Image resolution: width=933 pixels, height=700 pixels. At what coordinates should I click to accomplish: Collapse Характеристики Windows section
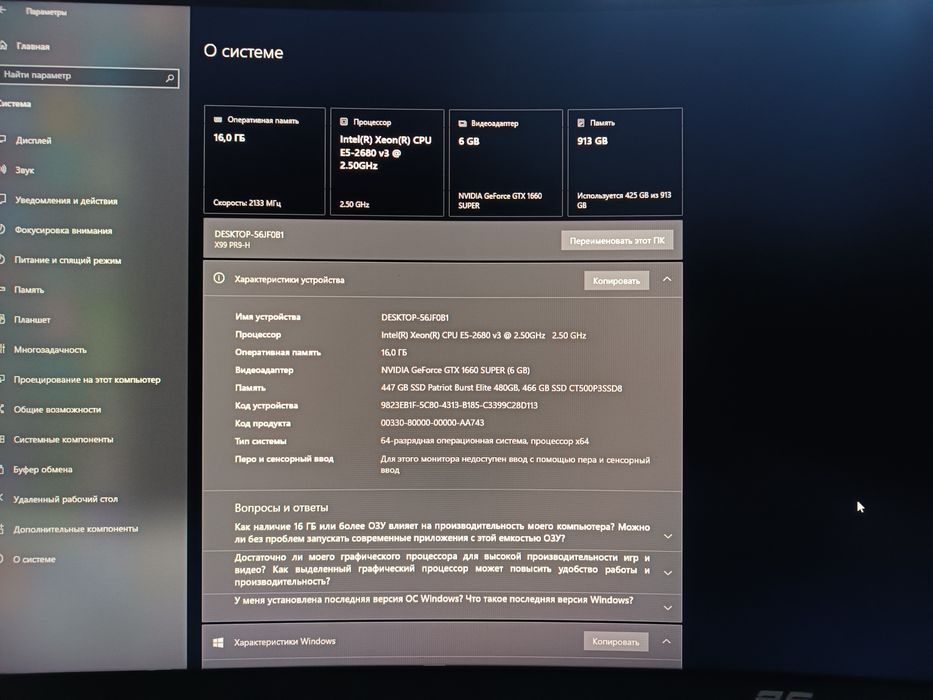click(x=666, y=641)
